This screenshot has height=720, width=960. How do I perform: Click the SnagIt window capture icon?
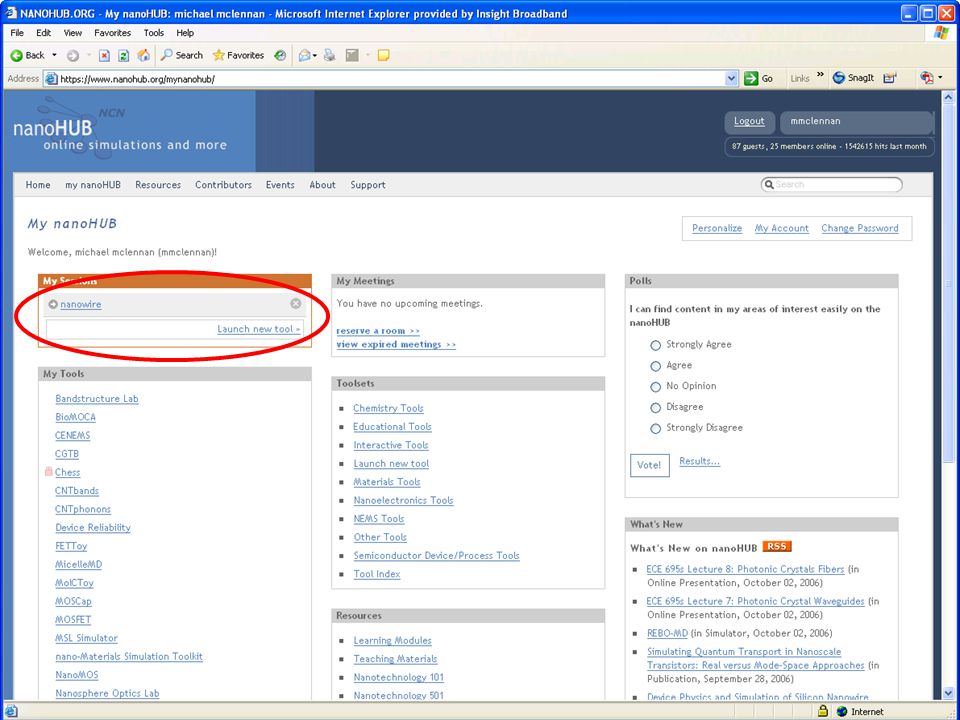pyautogui.click(x=890, y=78)
